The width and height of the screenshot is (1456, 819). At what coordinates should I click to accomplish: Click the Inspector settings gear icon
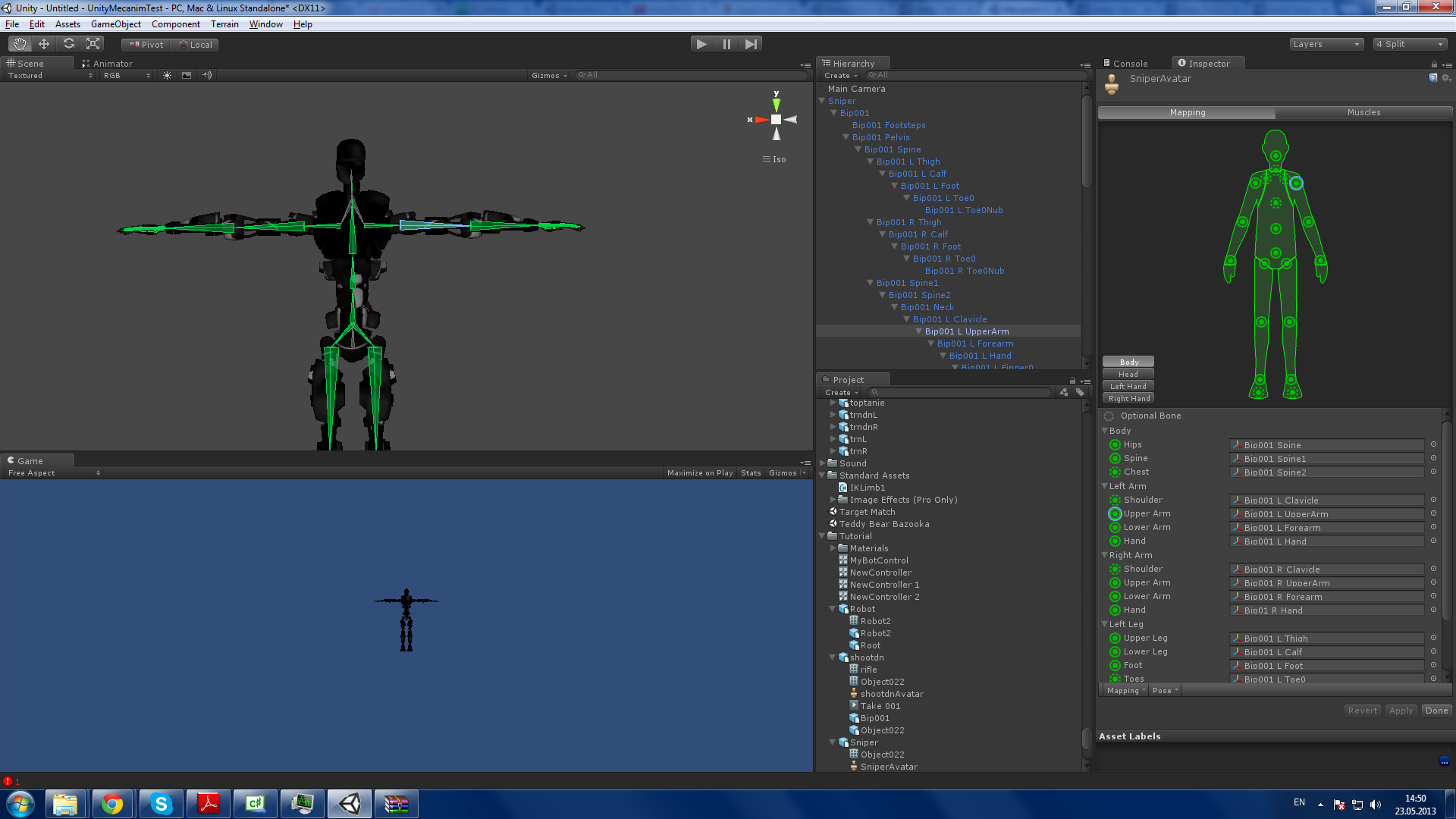click(1446, 78)
